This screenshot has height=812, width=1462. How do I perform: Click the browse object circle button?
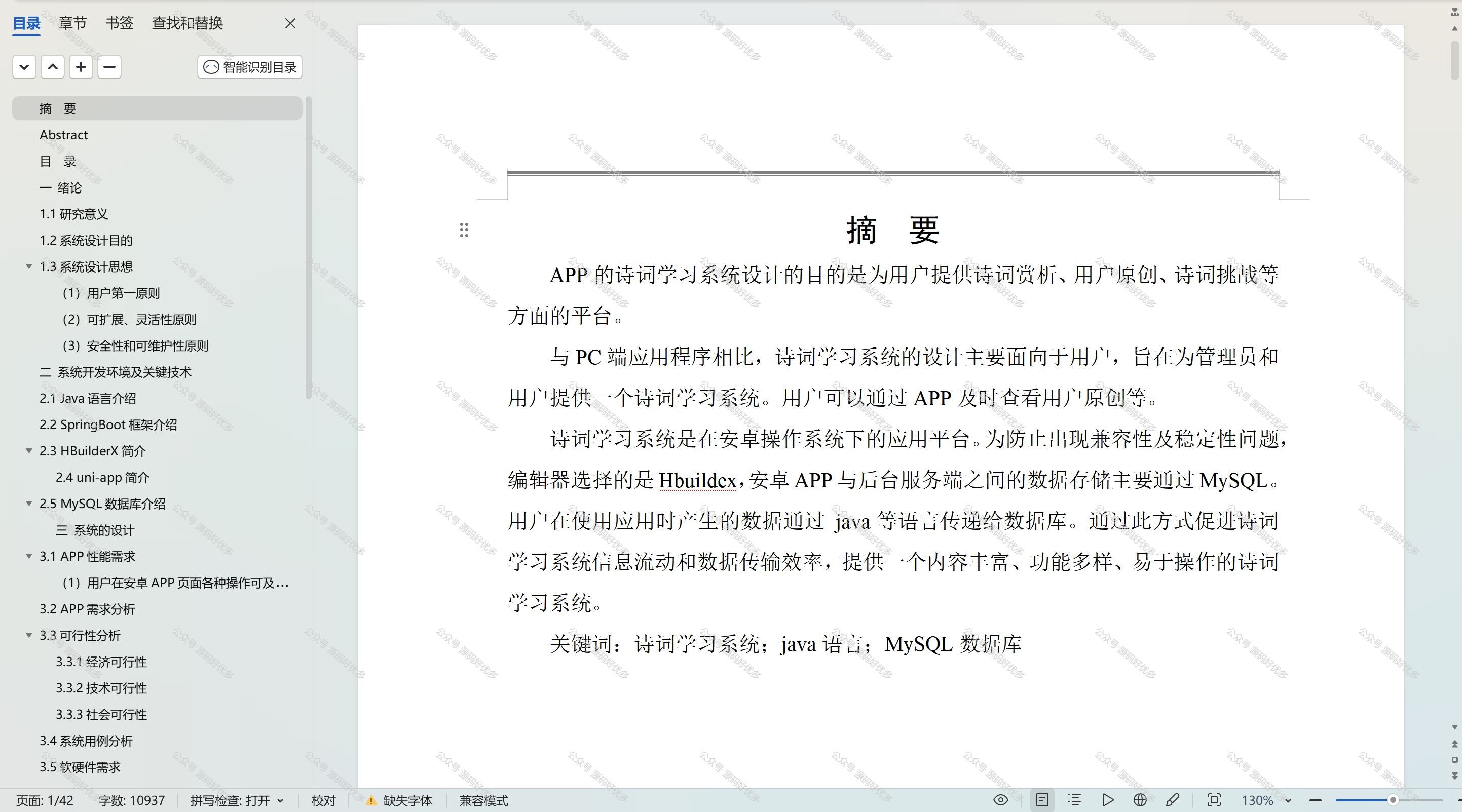(x=1454, y=759)
